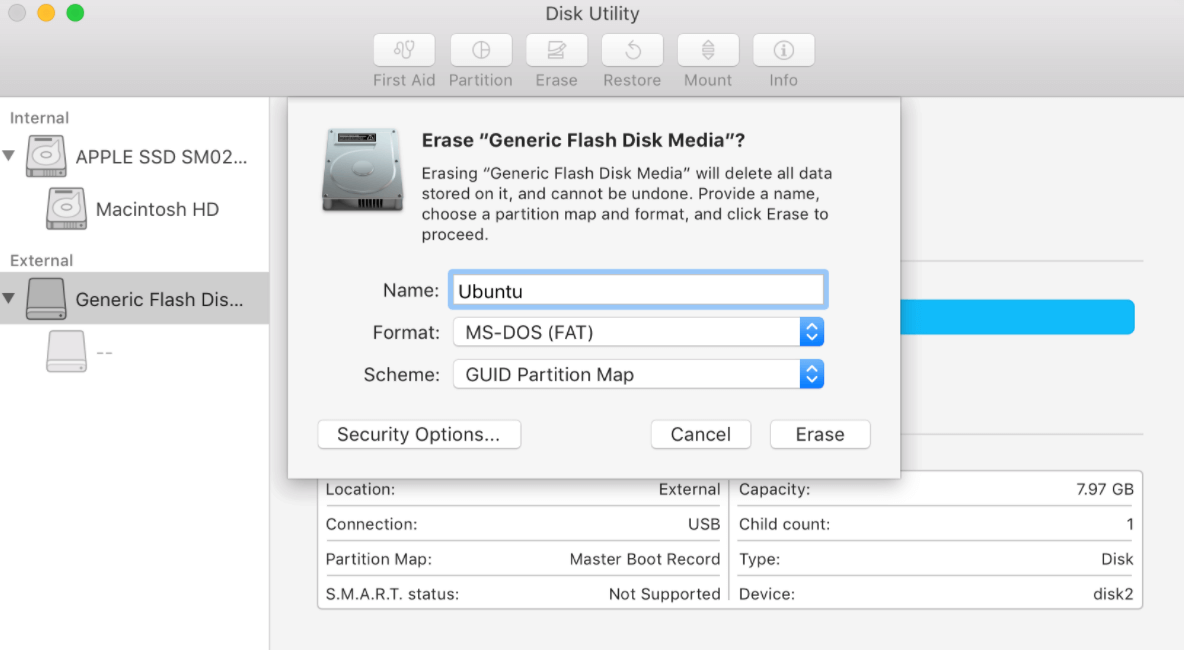The height and width of the screenshot is (650, 1184).
Task: Run First Aid from the toolbar
Action: [403, 58]
